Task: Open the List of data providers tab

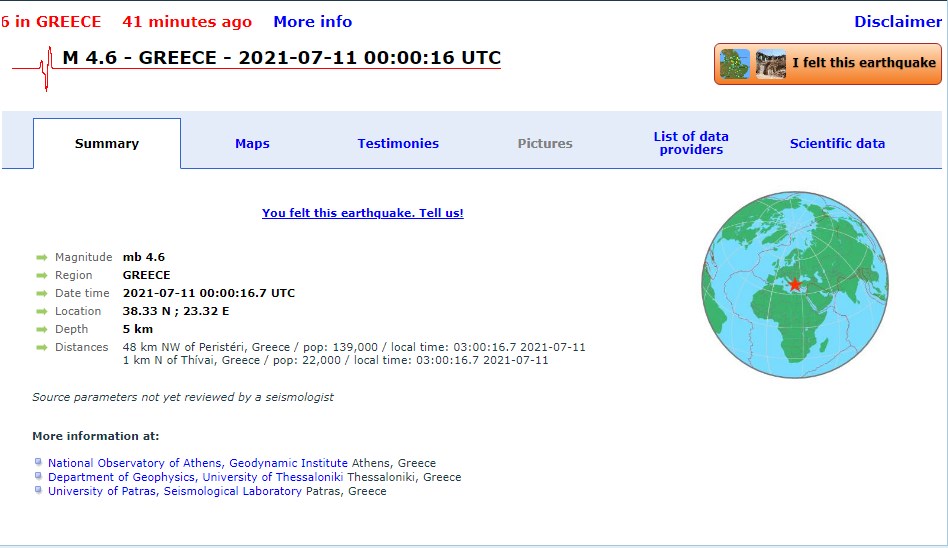Action: click(691, 143)
